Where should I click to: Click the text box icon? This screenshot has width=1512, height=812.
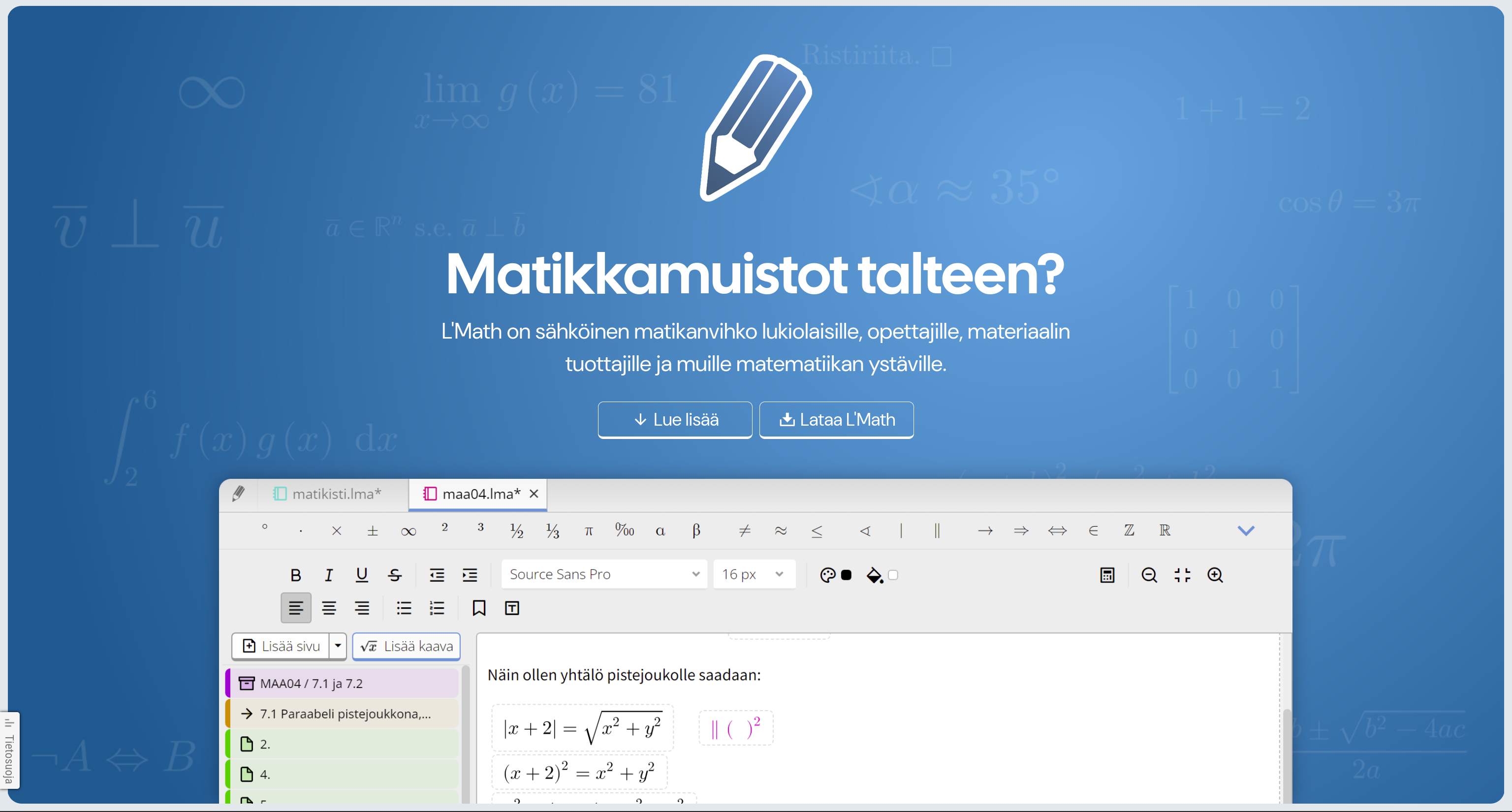pyautogui.click(x=512, y=608)
